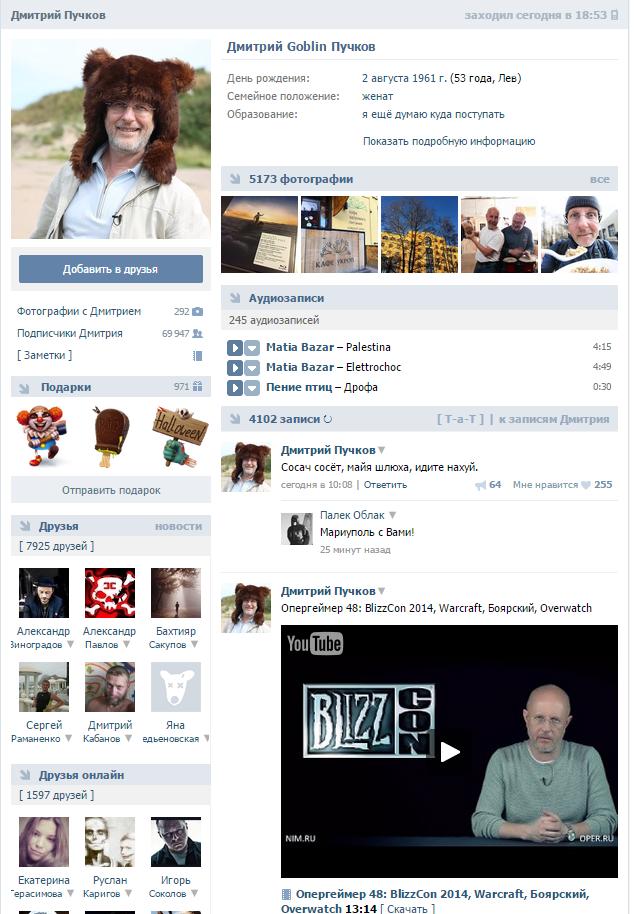Open к записям Дмитрия link
Image resolution: width=644 pixels, height=914 pixels.
554,419
